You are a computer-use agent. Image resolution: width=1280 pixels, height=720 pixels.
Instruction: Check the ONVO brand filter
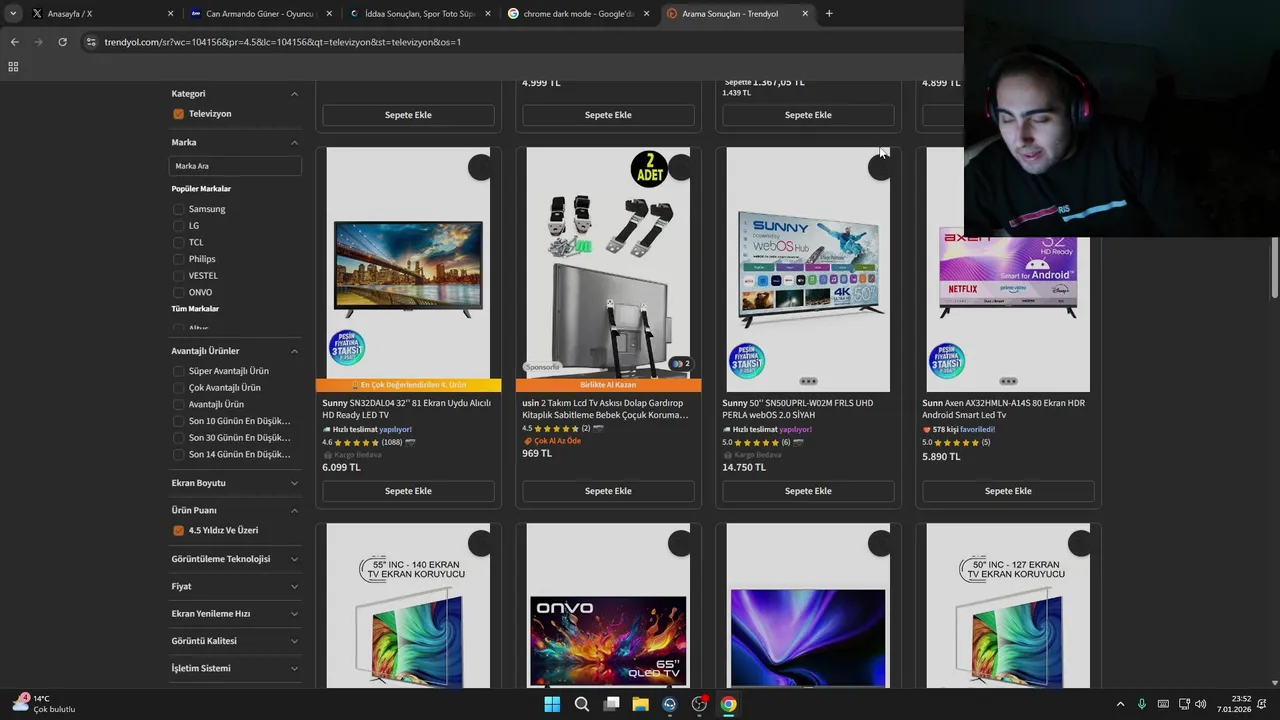tap(178, 292)
